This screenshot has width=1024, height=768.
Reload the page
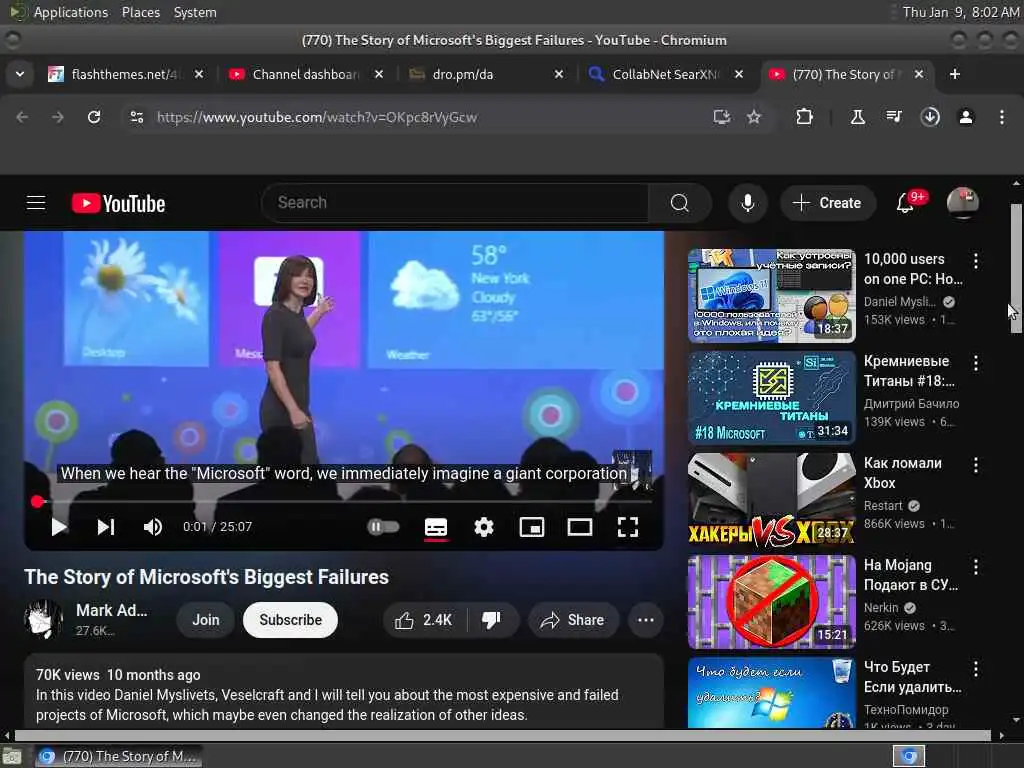(x=94, y=117)
